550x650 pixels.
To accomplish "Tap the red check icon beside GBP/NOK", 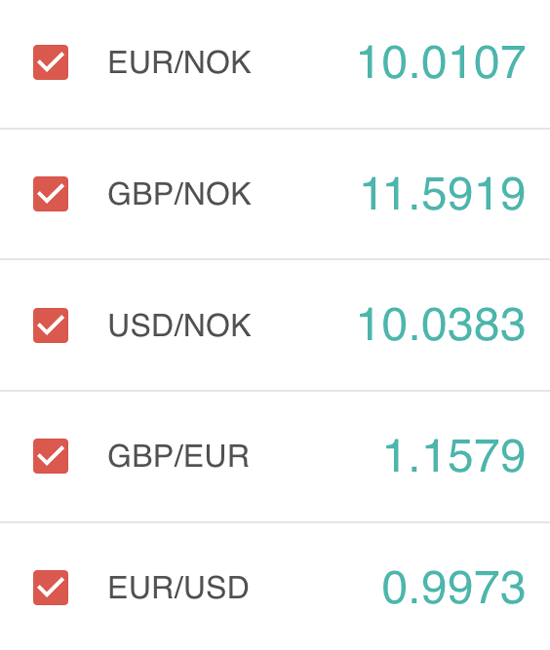I will tap(51, 194).
